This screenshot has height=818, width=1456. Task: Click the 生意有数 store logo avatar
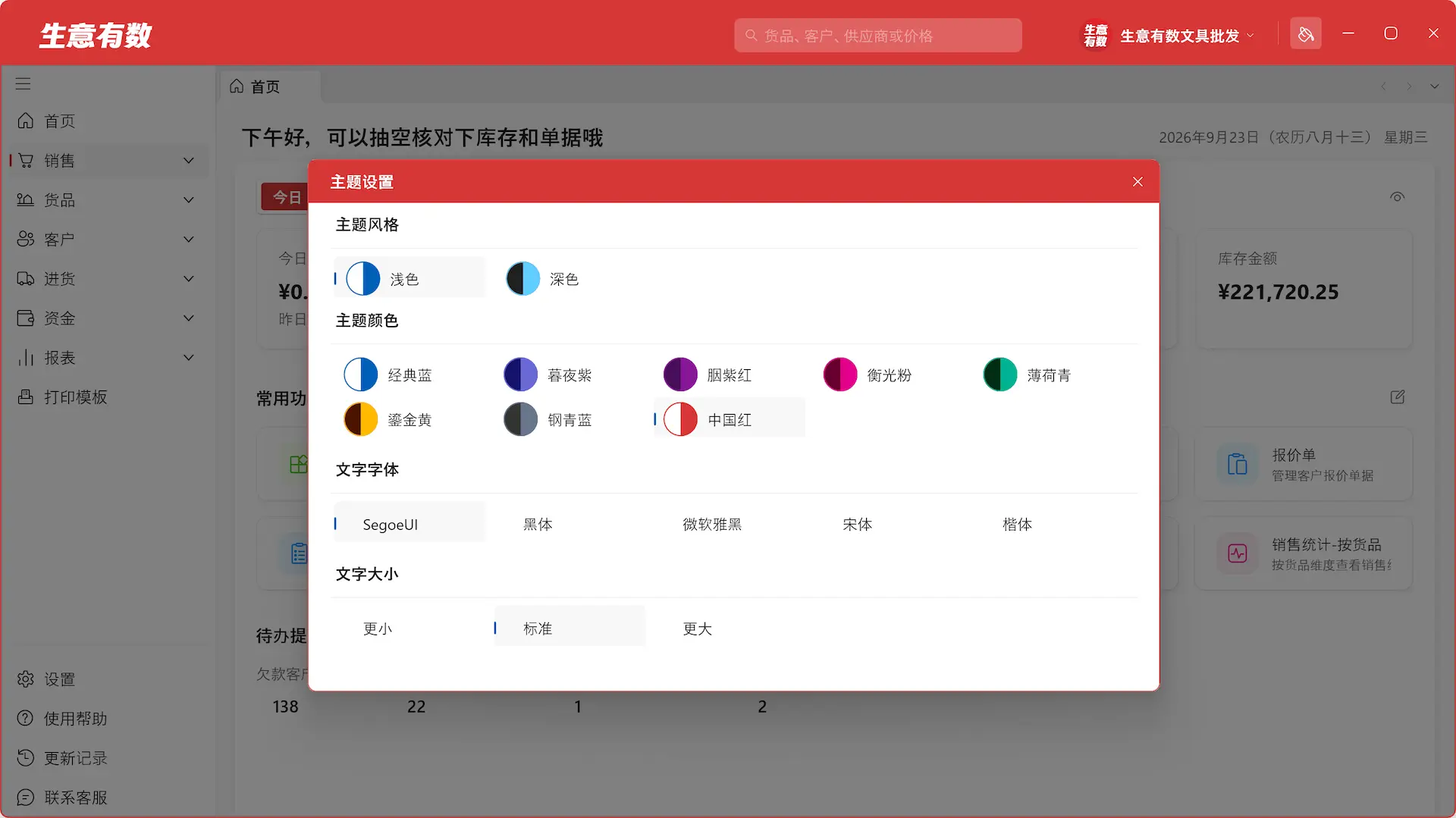1095,35
